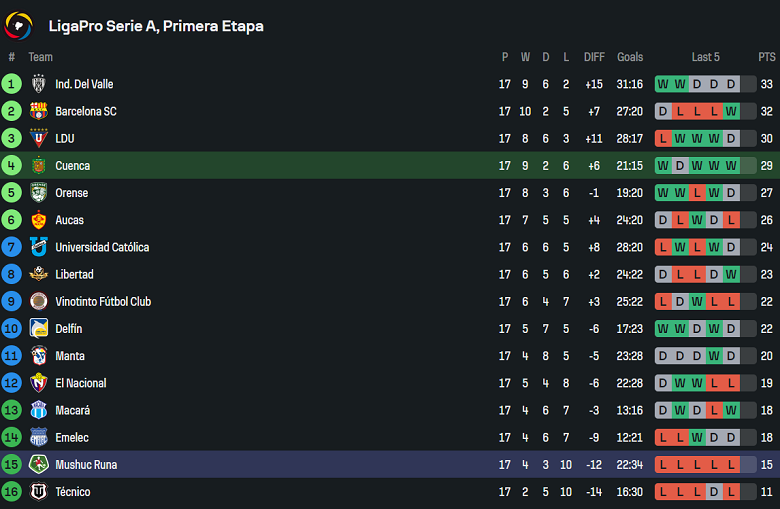Click the Universidad Católica crest icon

(39, 247)
